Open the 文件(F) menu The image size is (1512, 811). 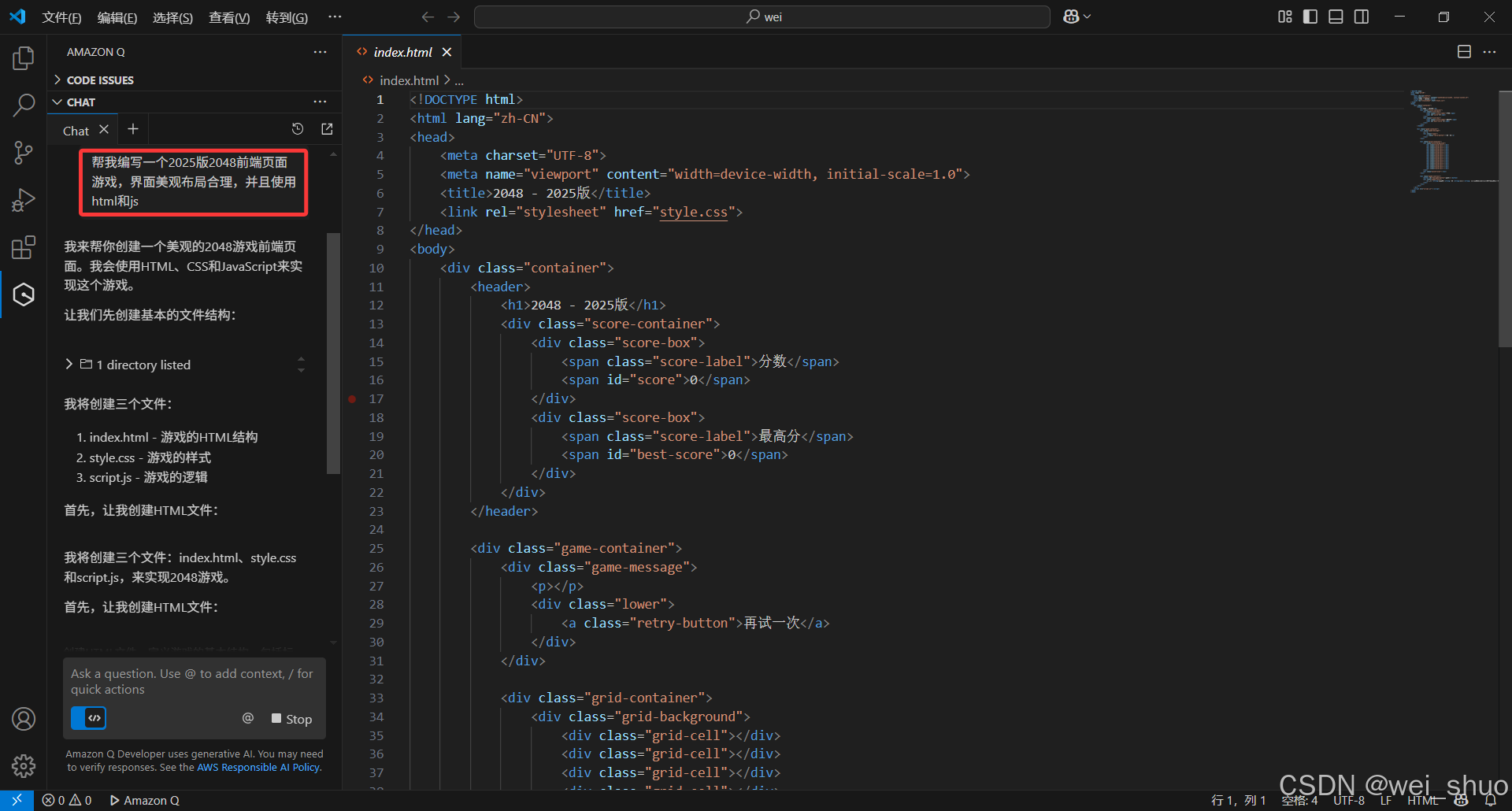(x=61, y=17)
